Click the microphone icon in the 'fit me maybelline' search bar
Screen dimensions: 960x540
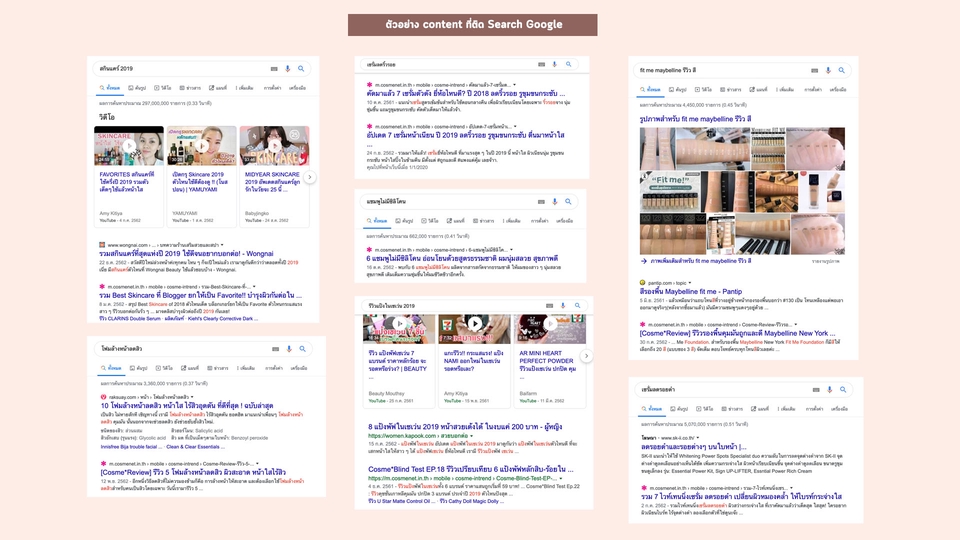tap(828, 70)
